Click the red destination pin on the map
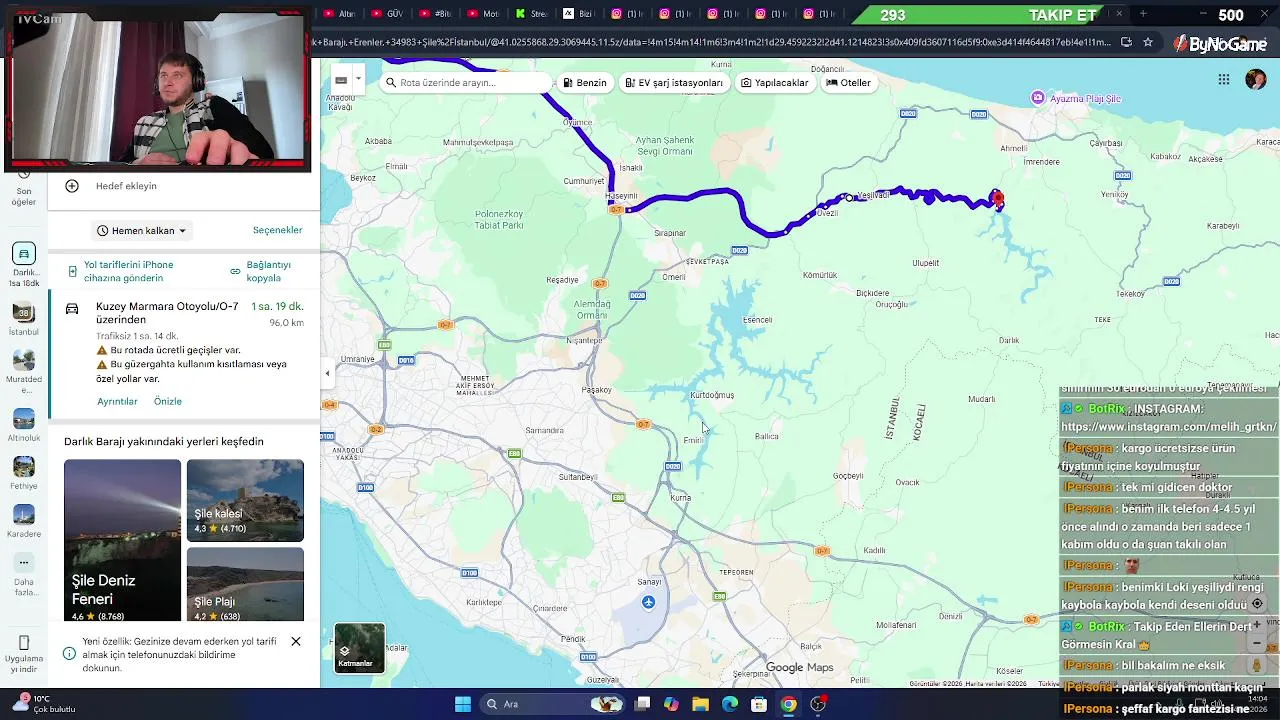The image size is (1280, 720). point(997,198)
